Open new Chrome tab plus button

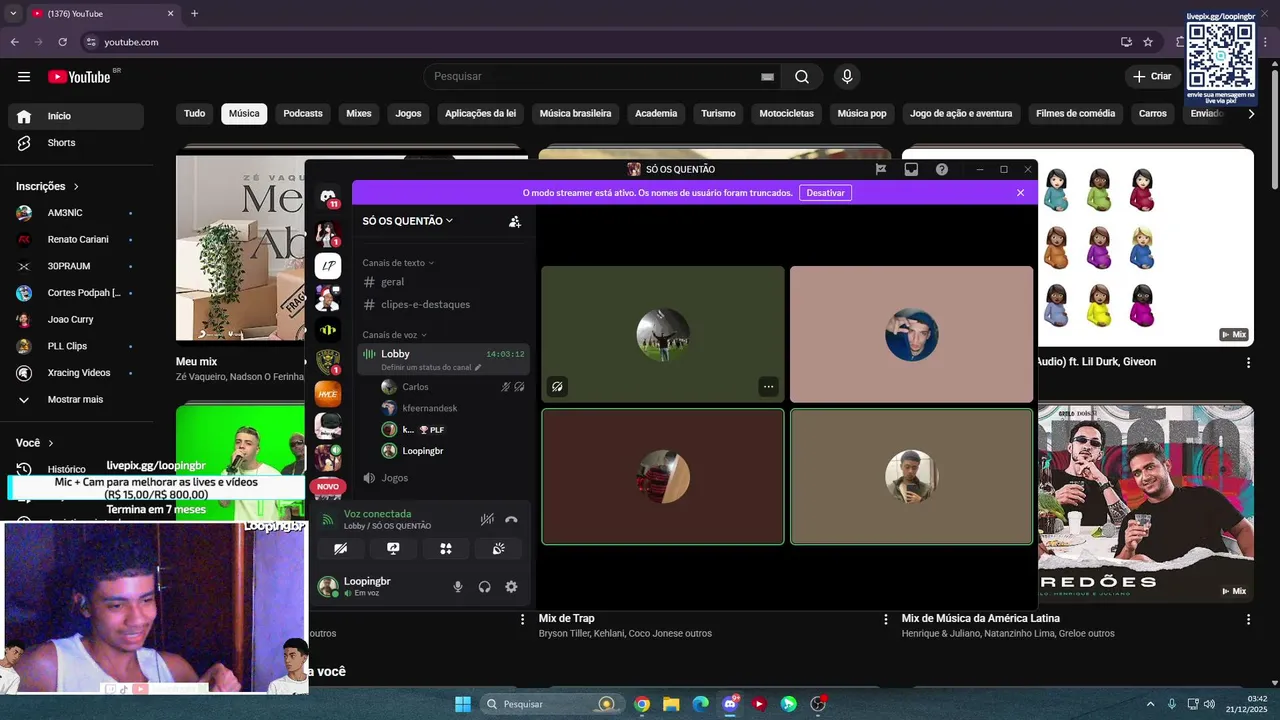(194, 14)
